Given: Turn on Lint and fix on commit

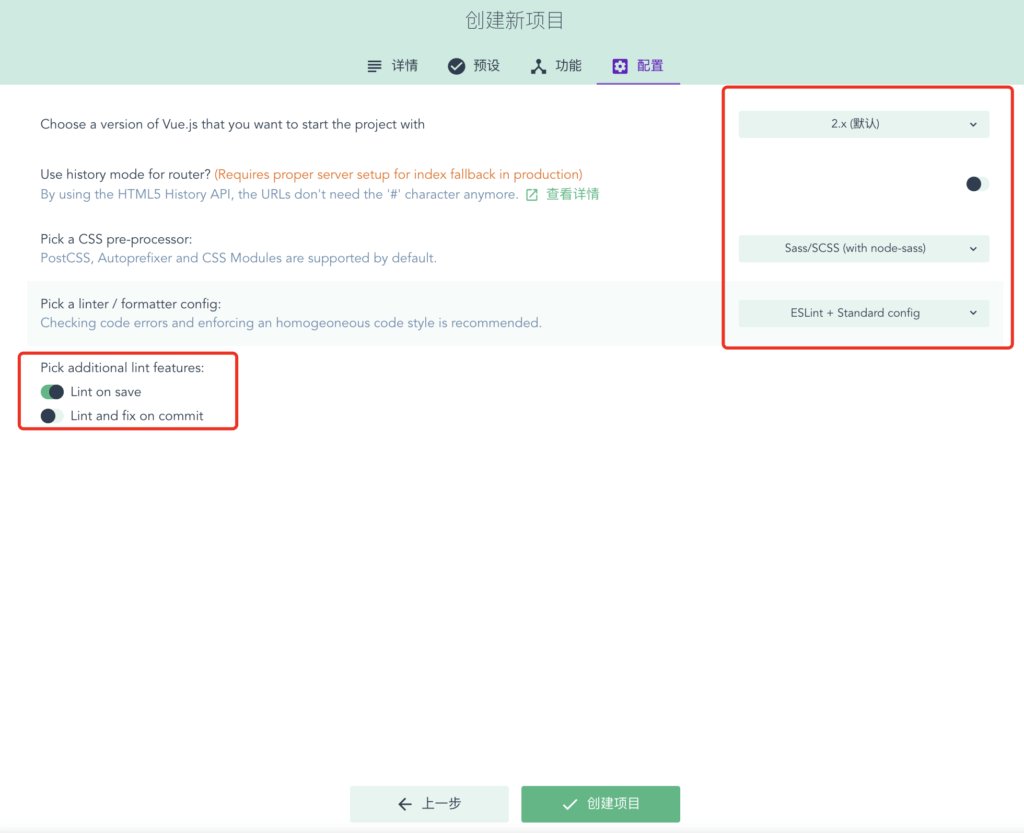Looking at the screenshot, I should pos(52,416).
